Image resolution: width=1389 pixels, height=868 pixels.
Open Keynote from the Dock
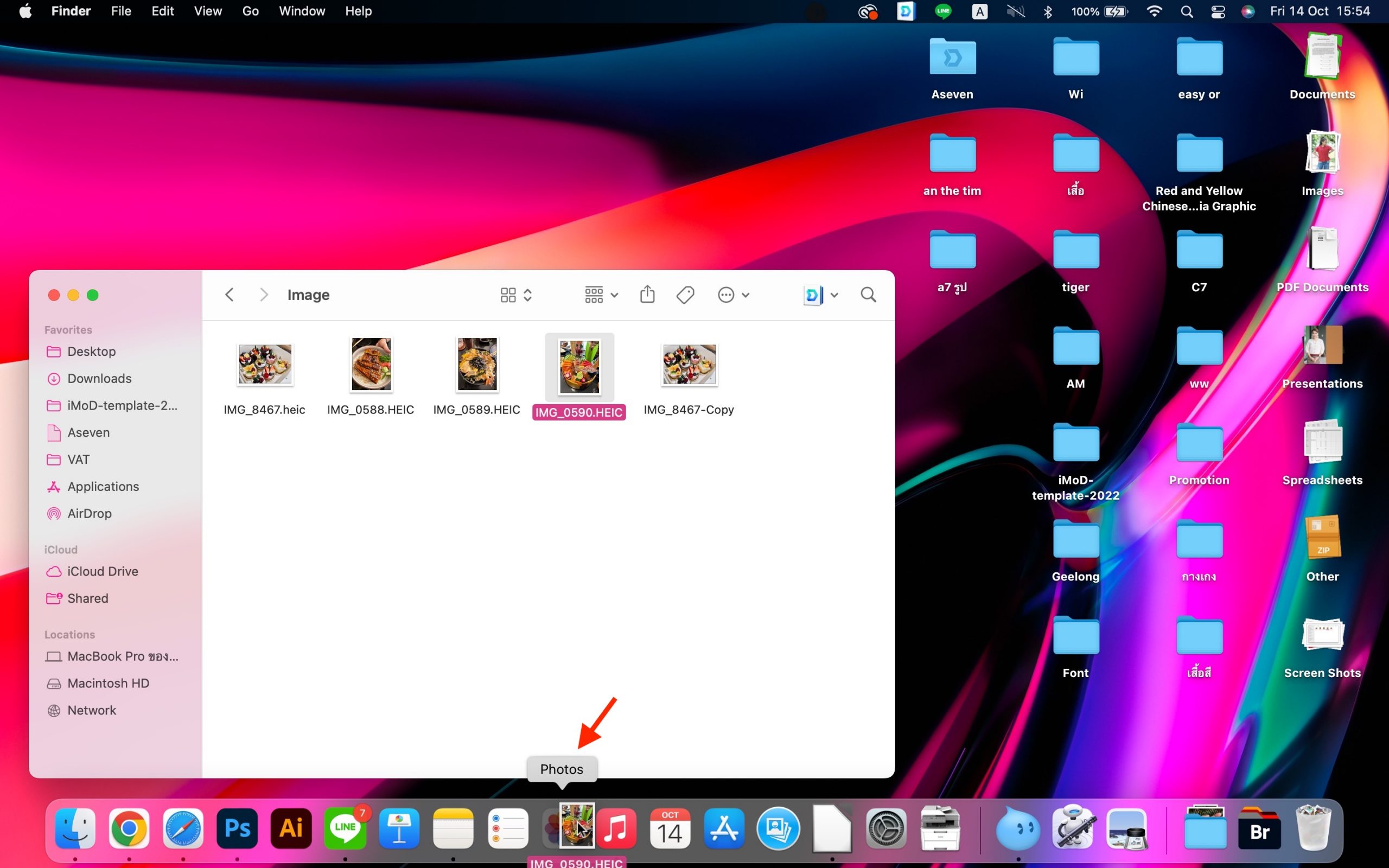point(399,828)
